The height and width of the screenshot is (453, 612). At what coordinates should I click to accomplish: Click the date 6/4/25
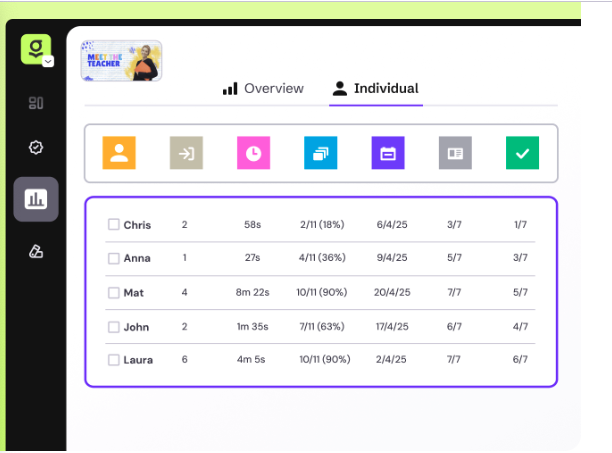tap(392, 224)
